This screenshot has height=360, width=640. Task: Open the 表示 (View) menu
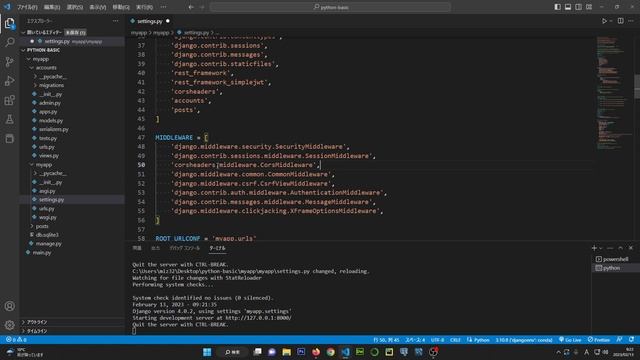pos(98,7)
